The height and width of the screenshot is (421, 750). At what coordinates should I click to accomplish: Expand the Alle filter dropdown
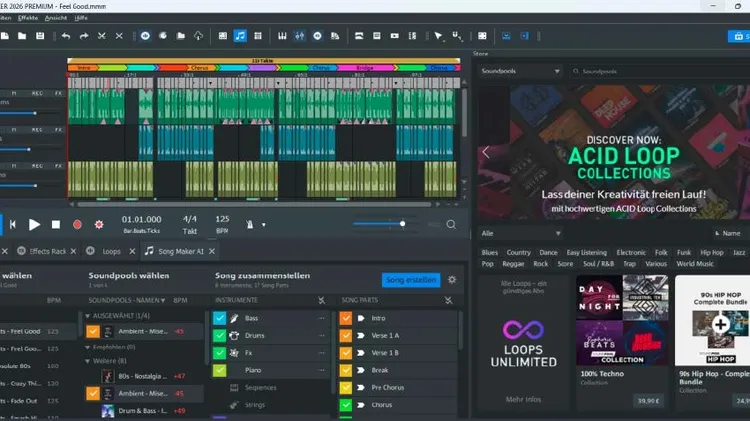[520, 232]
